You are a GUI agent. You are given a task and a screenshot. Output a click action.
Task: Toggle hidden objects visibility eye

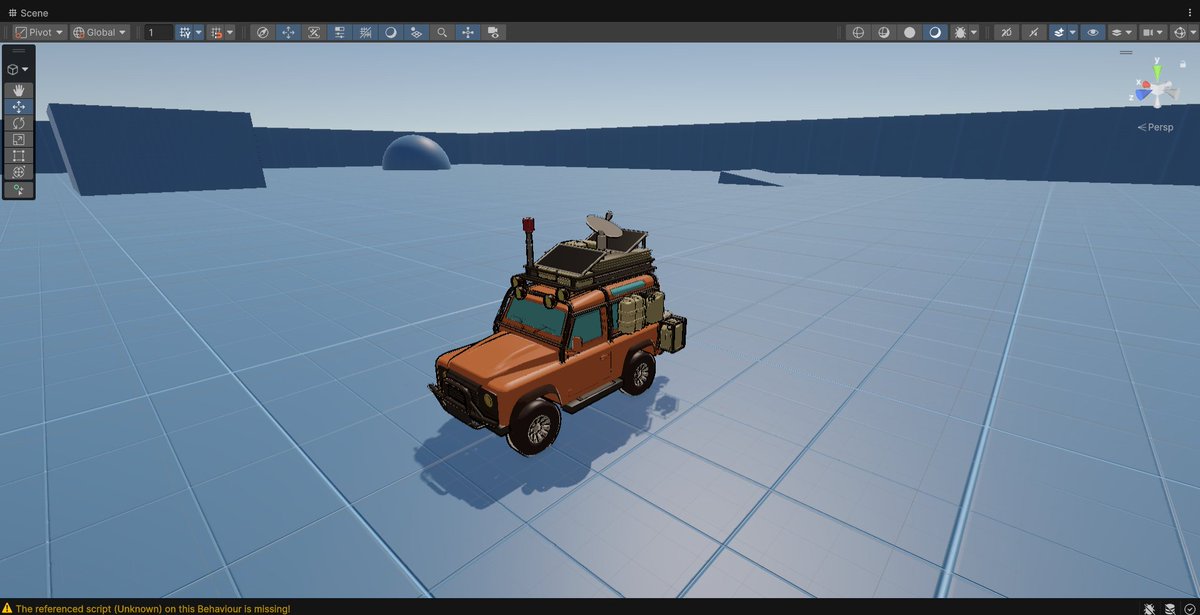[x=1093, y=32]
